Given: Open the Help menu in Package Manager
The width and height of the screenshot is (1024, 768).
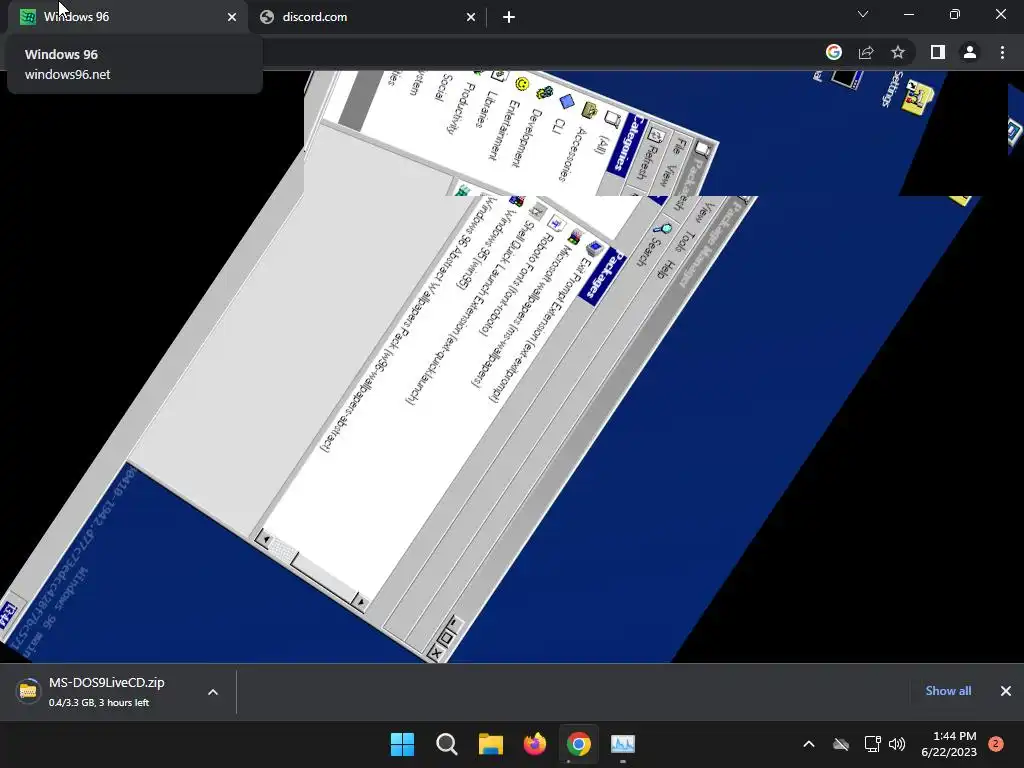Looking at the screenshot, I should click(665, 270).
